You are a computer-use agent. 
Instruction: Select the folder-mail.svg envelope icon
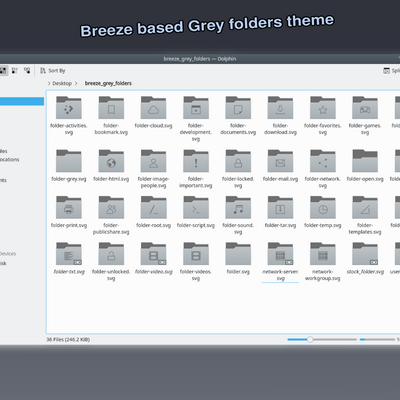tap(280, 161)
